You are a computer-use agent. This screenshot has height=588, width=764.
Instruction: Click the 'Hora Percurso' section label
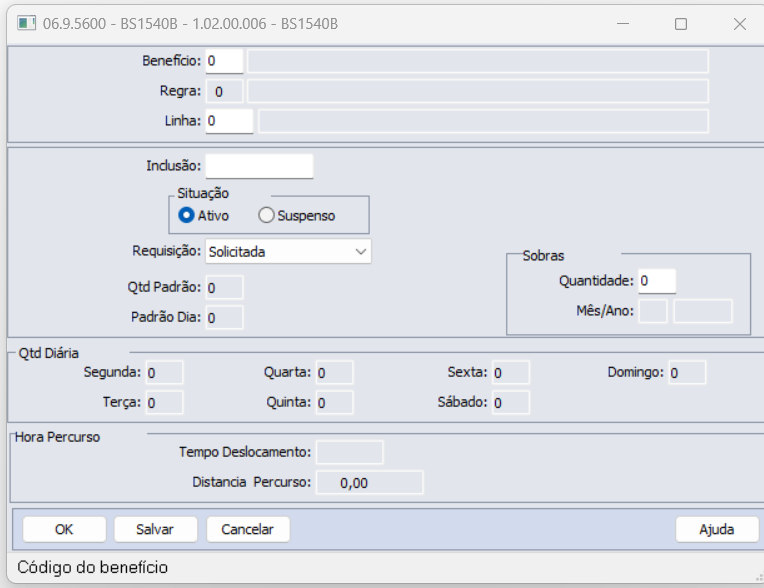click(x=57, y=437)
